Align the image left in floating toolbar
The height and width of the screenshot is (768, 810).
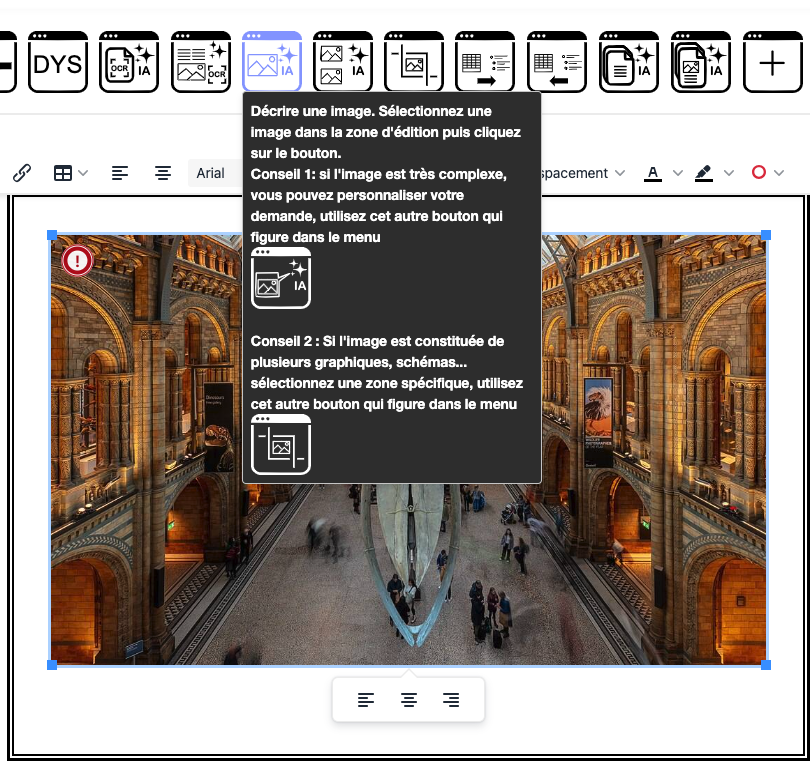367,700
